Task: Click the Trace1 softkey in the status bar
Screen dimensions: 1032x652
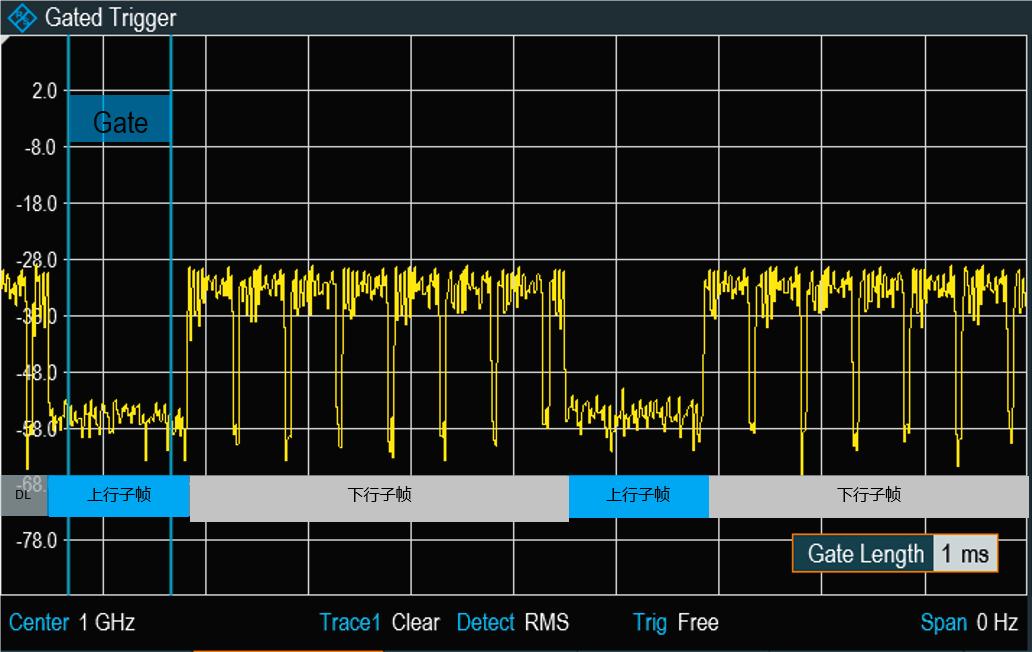Action: tap(350, 622)
